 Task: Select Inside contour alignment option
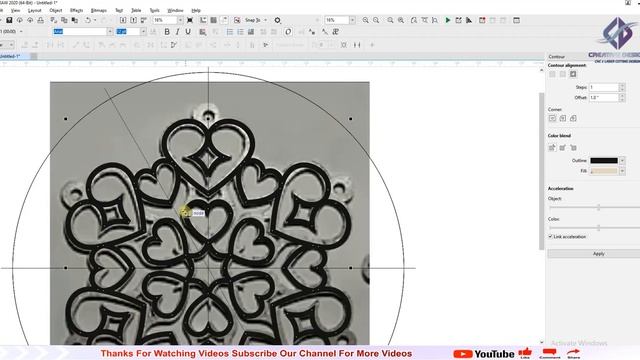[x=563, y=74]
